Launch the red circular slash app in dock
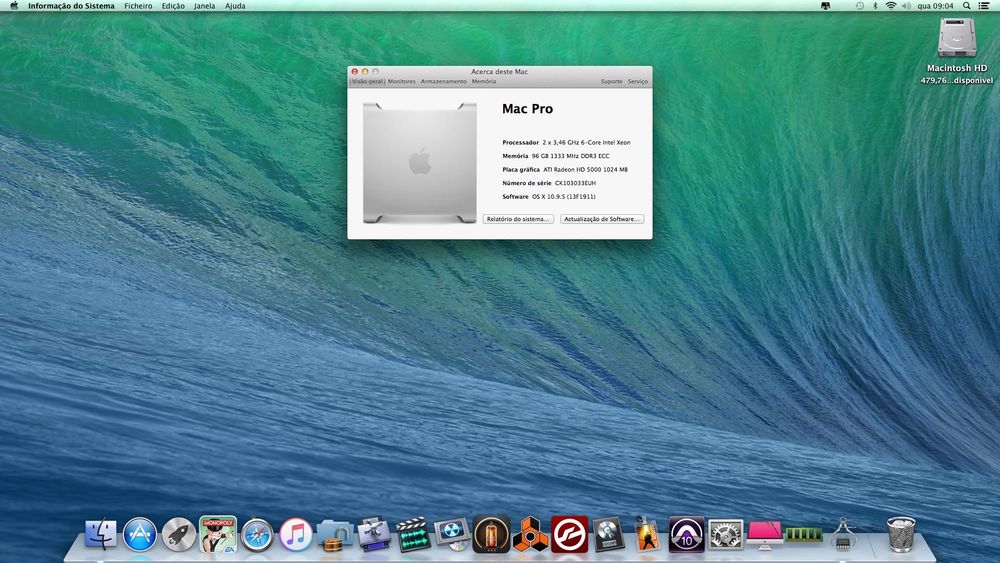 (x=570, y=534)
